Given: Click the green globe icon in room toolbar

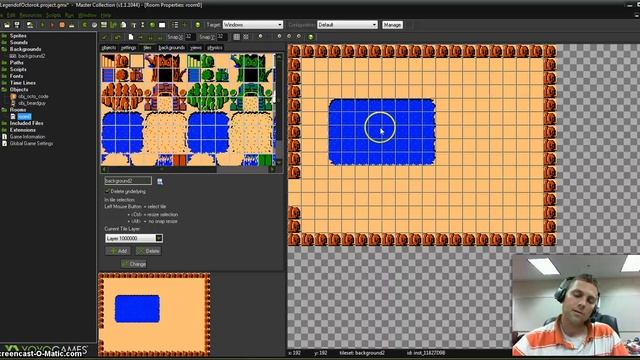Looking at the screenshot, I should 311,37.
